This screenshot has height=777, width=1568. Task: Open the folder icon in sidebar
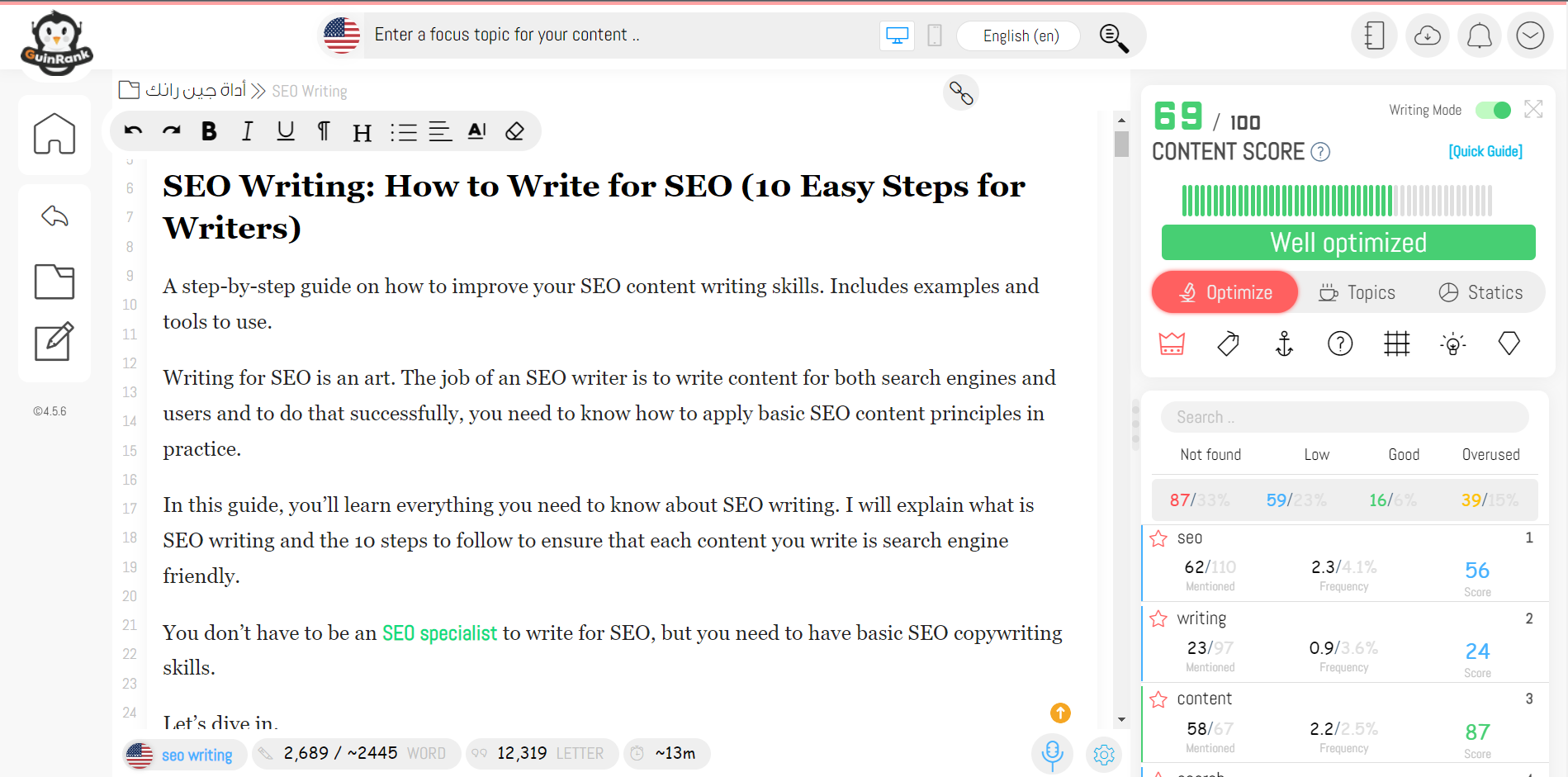click(54, 282)
